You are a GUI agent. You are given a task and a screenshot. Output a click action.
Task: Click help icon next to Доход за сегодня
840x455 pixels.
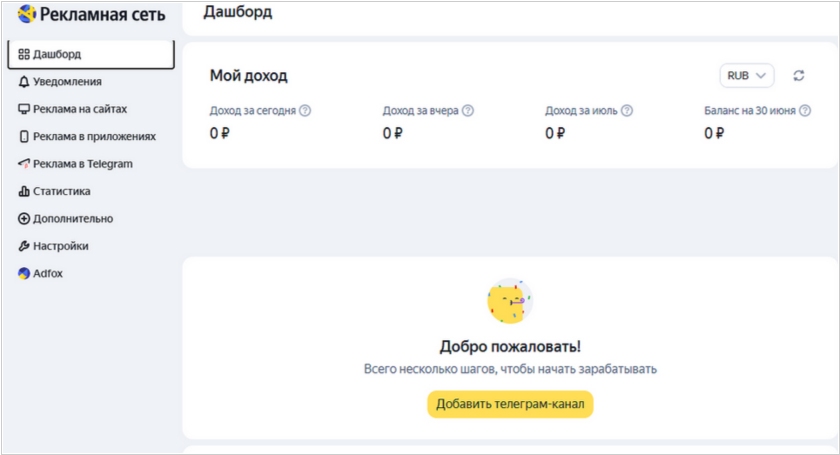coord(305,110)
